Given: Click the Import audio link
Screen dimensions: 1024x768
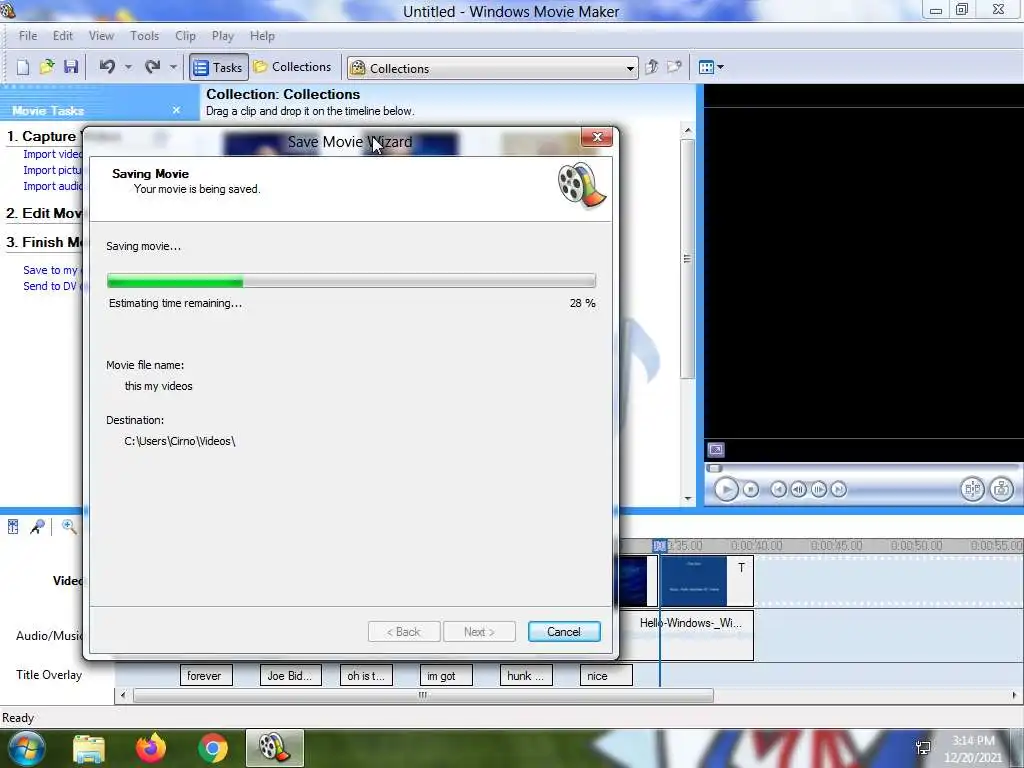Looking at the screenshot, I should click(52, 186).
